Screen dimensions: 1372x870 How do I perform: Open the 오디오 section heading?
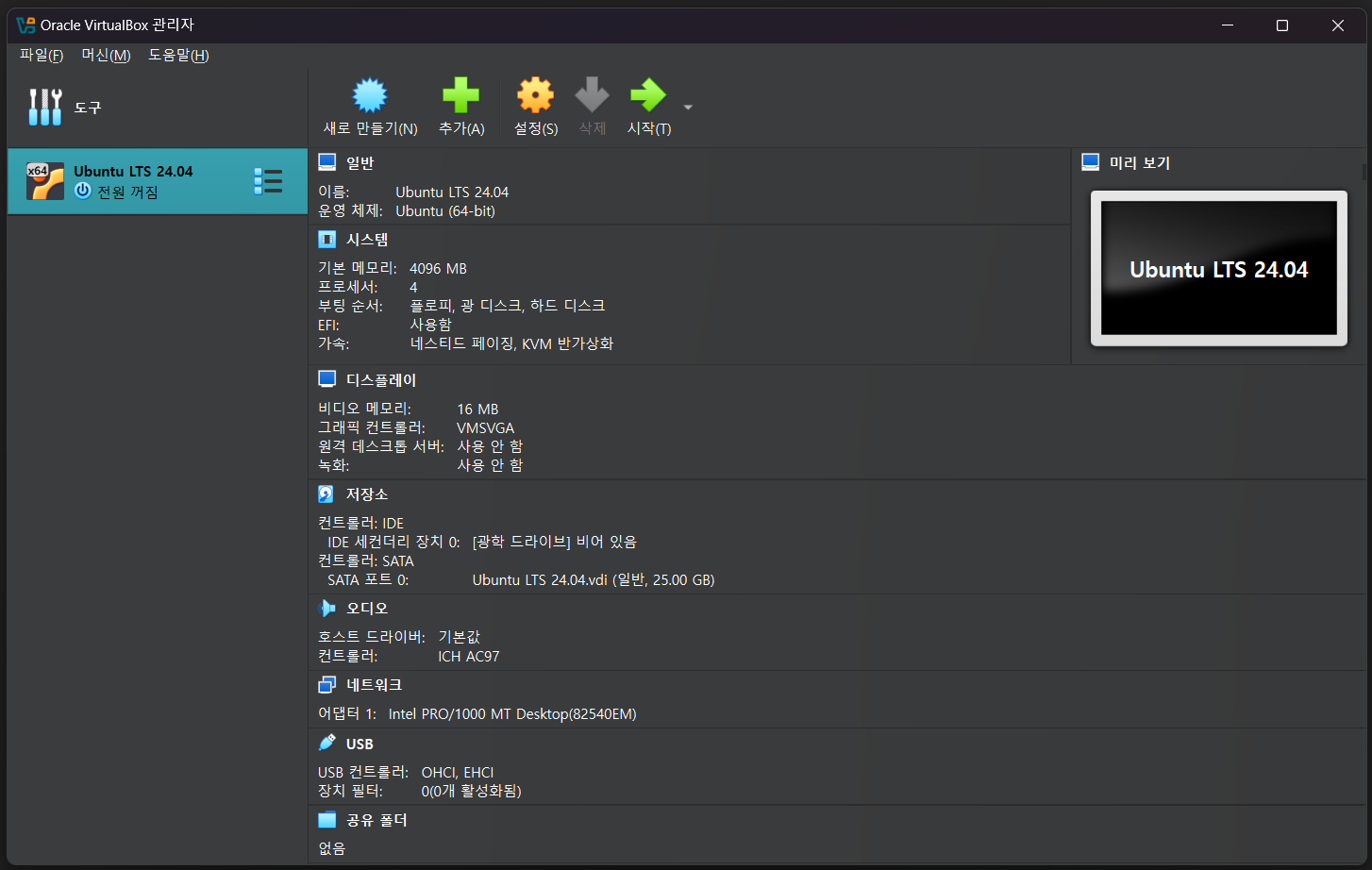(367, 609)
